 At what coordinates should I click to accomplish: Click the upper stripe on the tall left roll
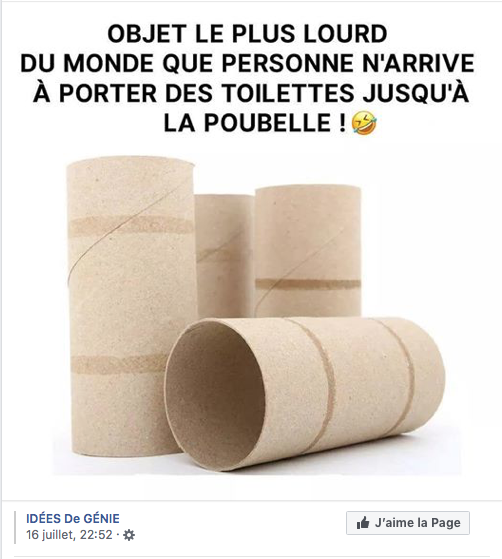pos(131,225)
